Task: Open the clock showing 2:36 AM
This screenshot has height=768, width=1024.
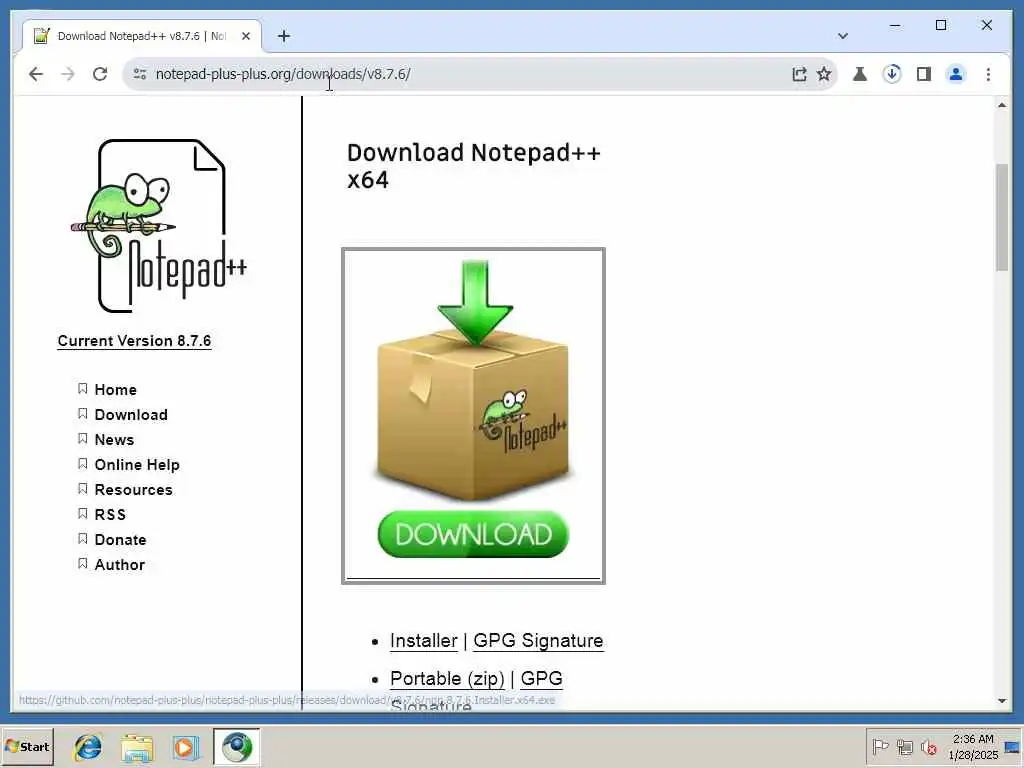Action: point(973,746)
